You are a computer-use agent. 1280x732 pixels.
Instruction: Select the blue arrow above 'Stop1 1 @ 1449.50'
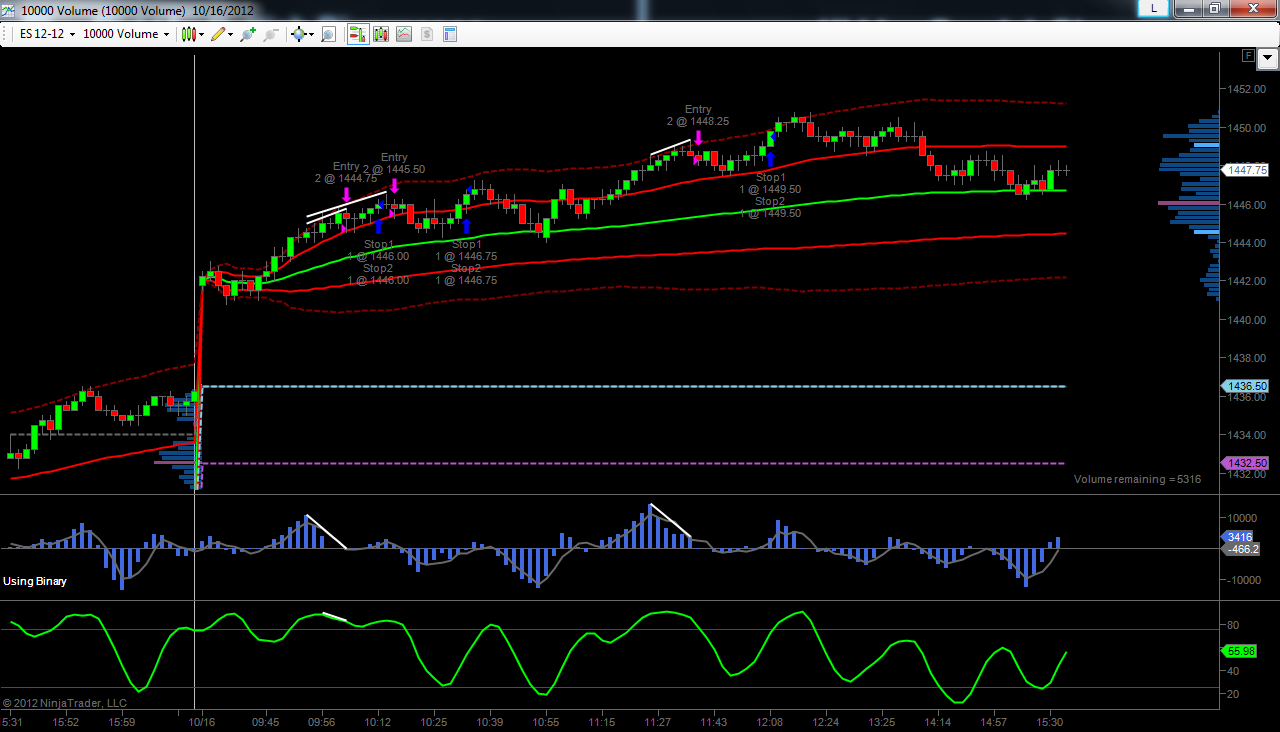click(770, 158)
